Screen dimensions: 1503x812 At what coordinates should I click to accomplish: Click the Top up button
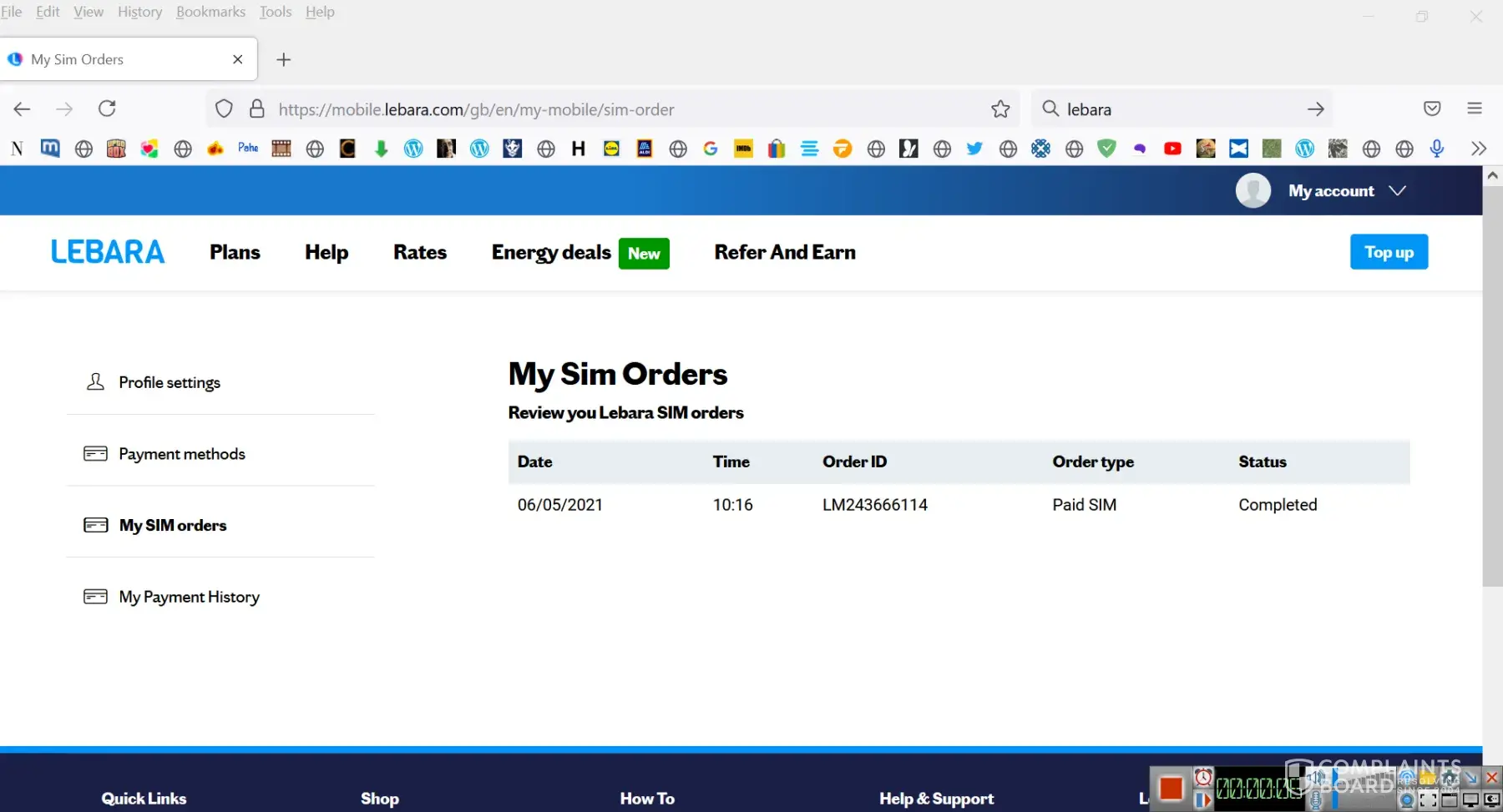[1389, 252]
